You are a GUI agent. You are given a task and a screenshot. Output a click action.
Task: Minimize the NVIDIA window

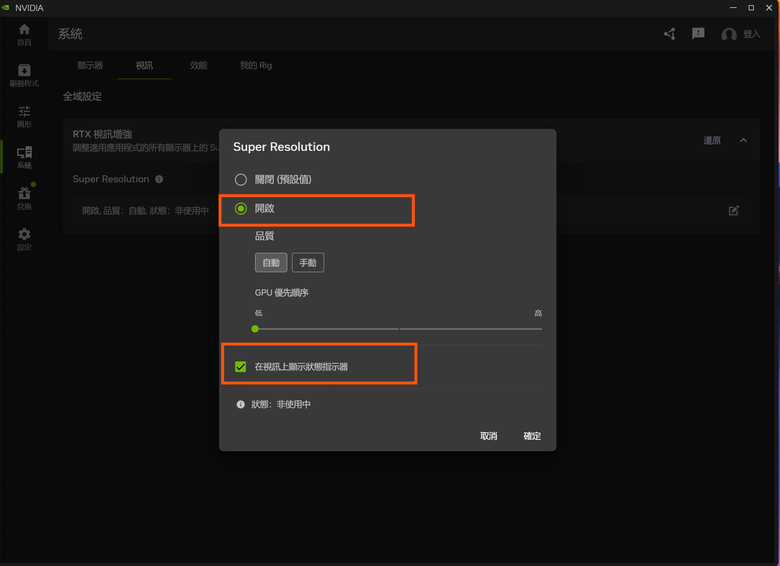(733, 7)
